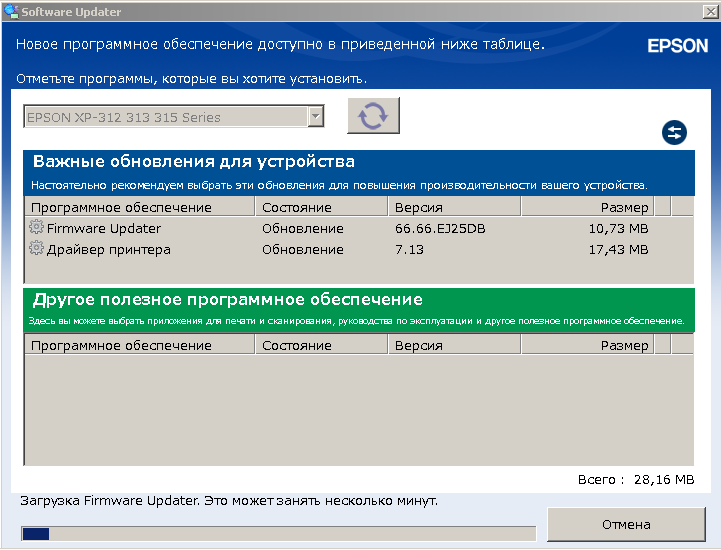Click the Загрузка Firmware Updater status message
The height and width of the screenshot is (550, 721).
click(x=229, y=501)
